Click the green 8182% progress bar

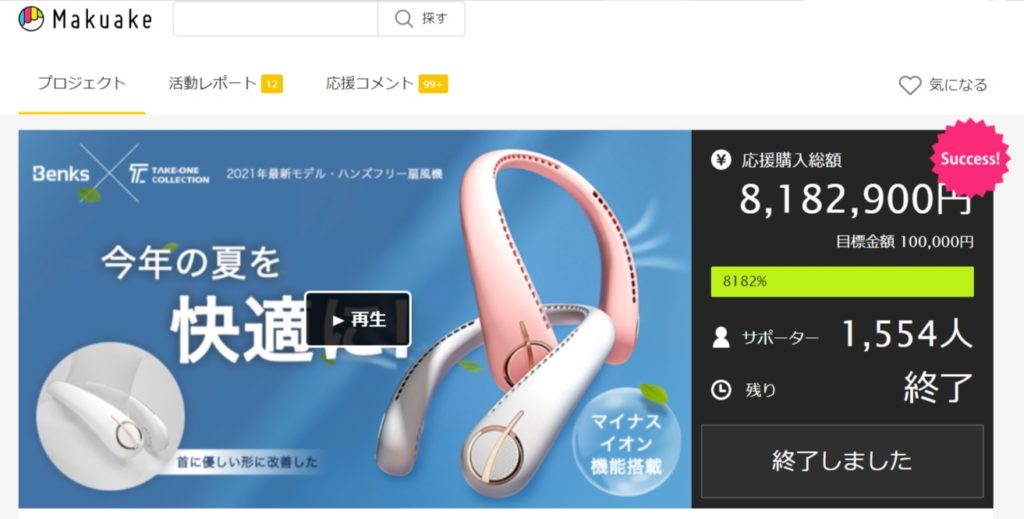tap(842, 281)
